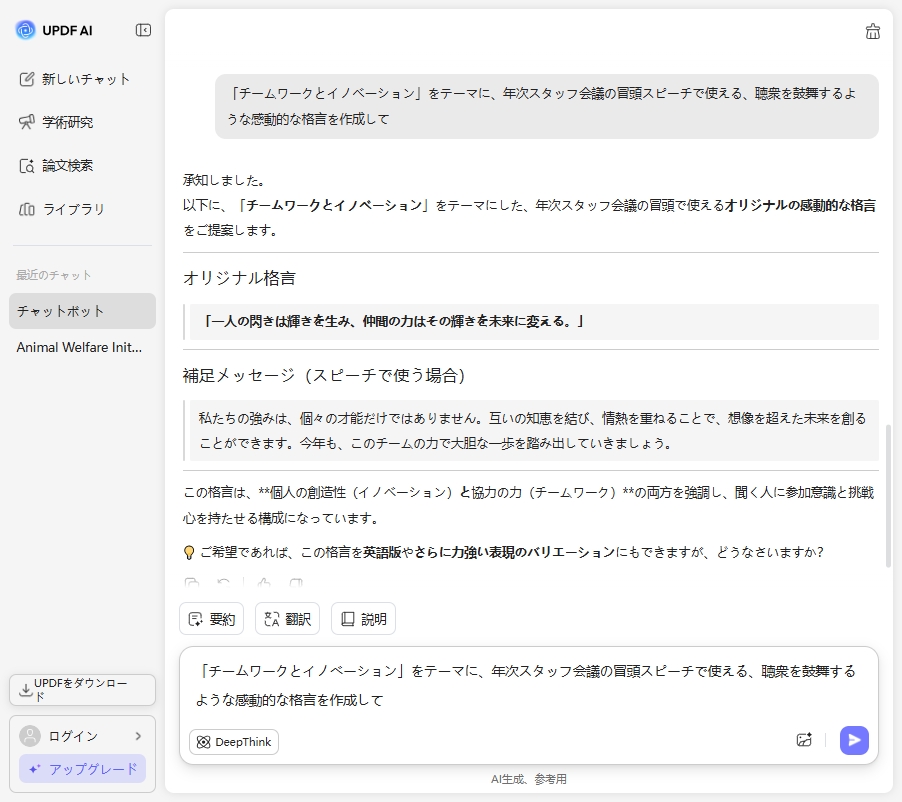The width and height of the screenshot is (902, 802).
Task: Attach an image in the message box
Action: [804, 740]
